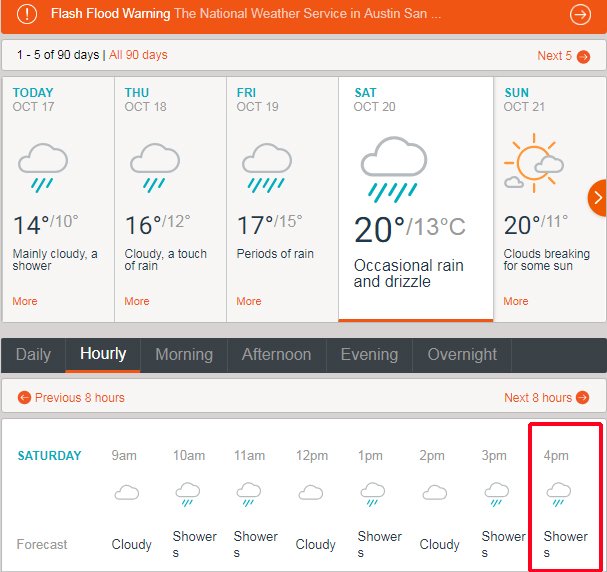The width and height of the screenshot is (607, 572).
Task: Click the 11am showers icon
Action: tap(249, 495)
